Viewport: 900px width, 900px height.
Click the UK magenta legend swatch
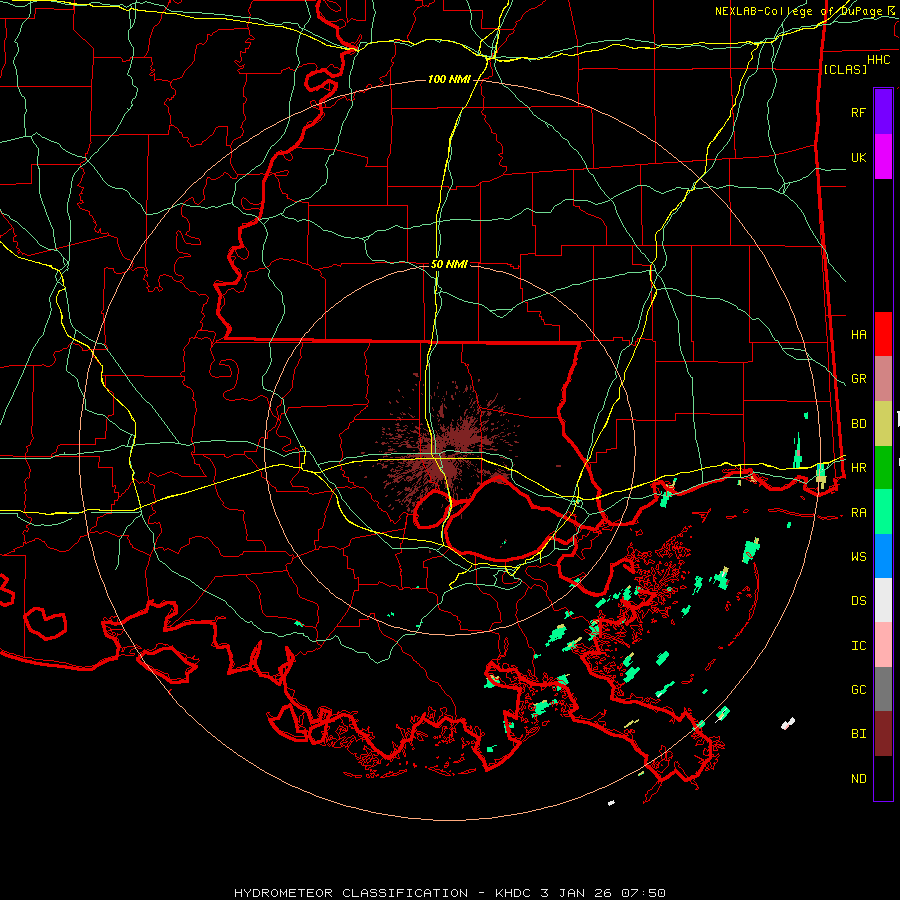tap(883, 157)
